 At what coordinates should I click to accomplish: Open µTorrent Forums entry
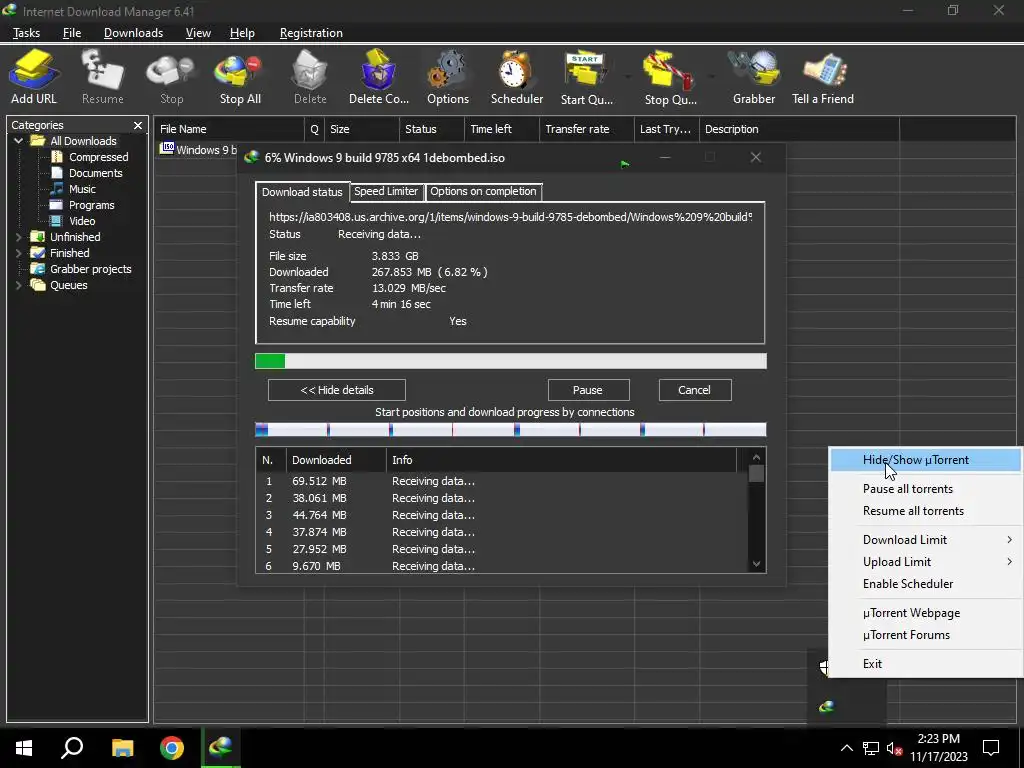925,635
